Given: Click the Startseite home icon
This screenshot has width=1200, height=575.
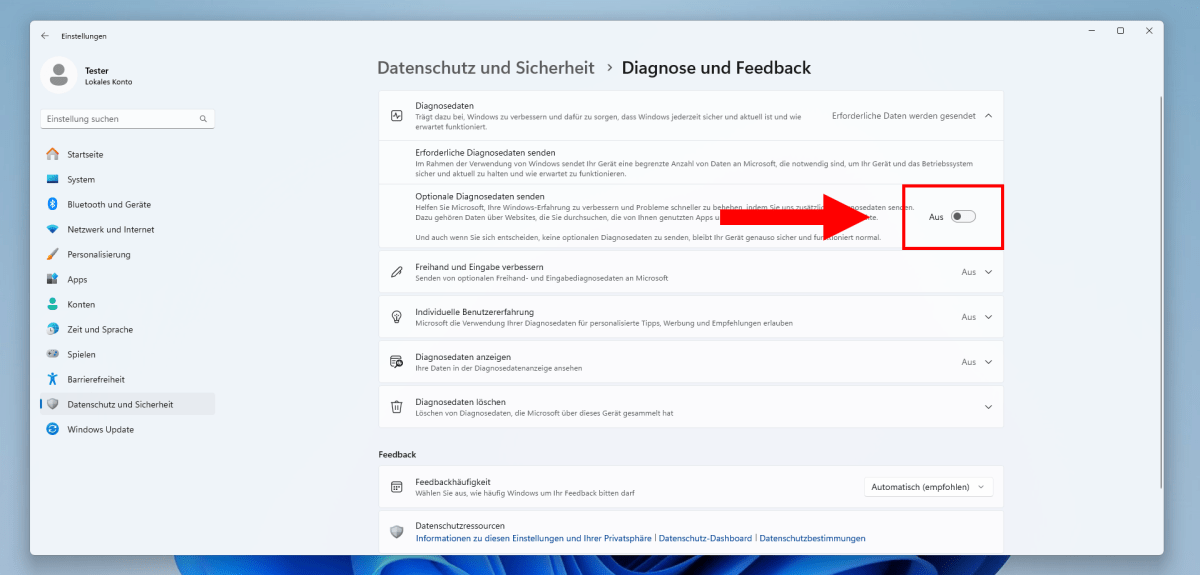Looking at the screenshot, I should coord(53,155).
